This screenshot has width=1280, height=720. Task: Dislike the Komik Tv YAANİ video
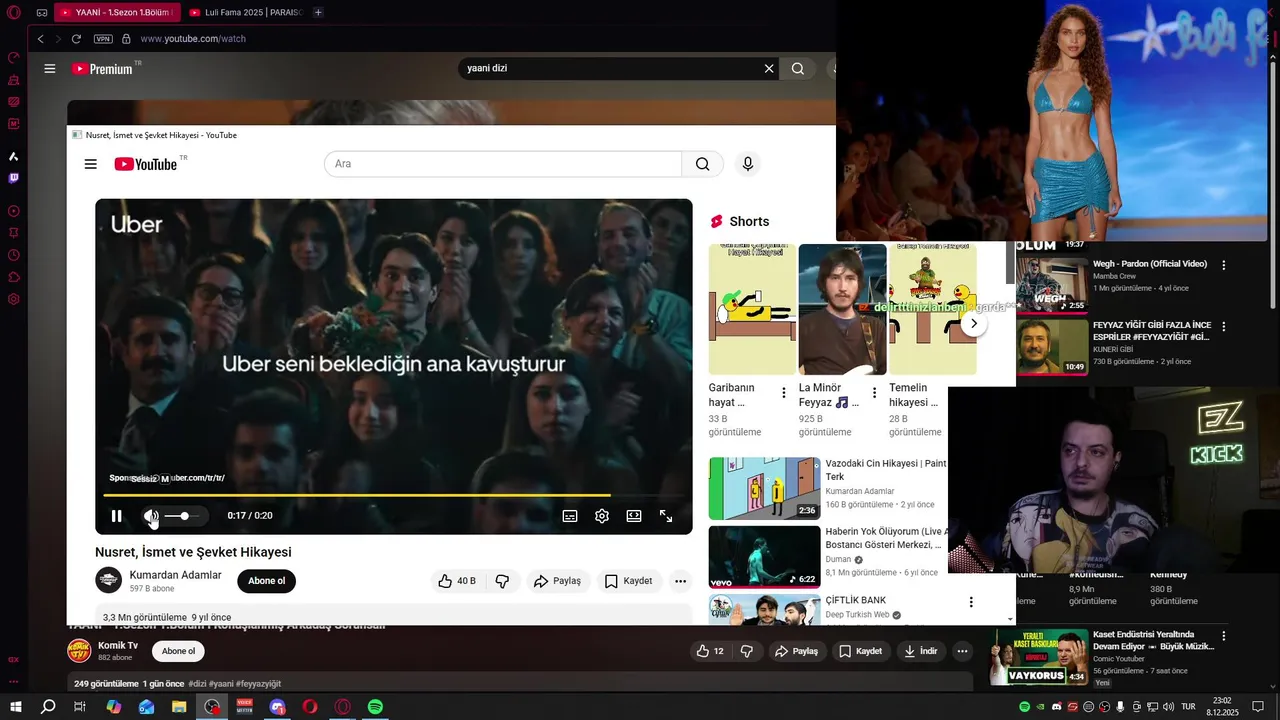pyautogui.click(x=746, y=651)
